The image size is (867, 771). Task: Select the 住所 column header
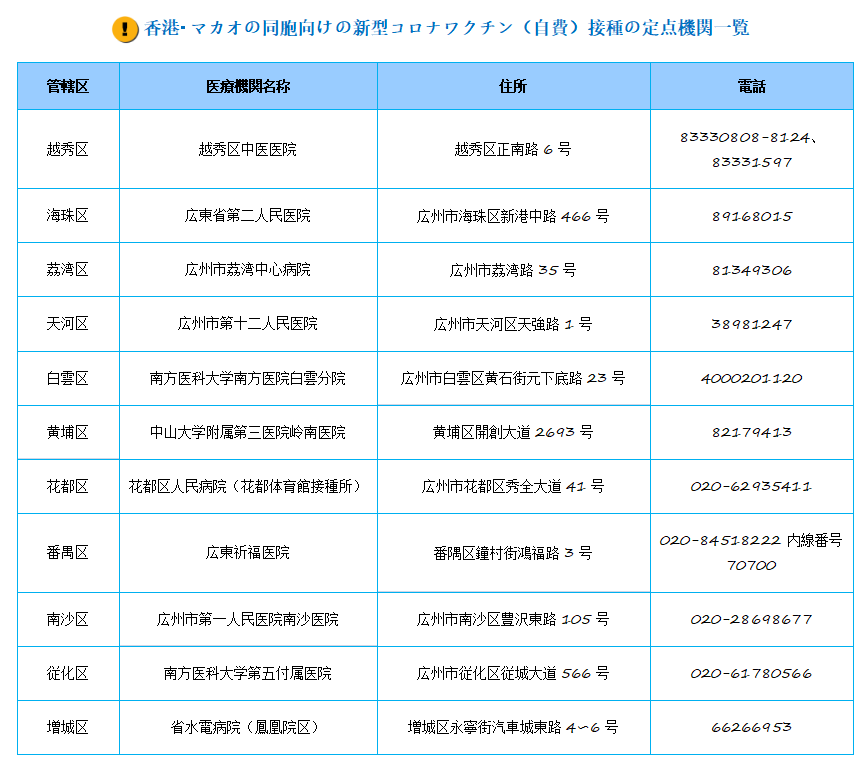coord(513,86)
